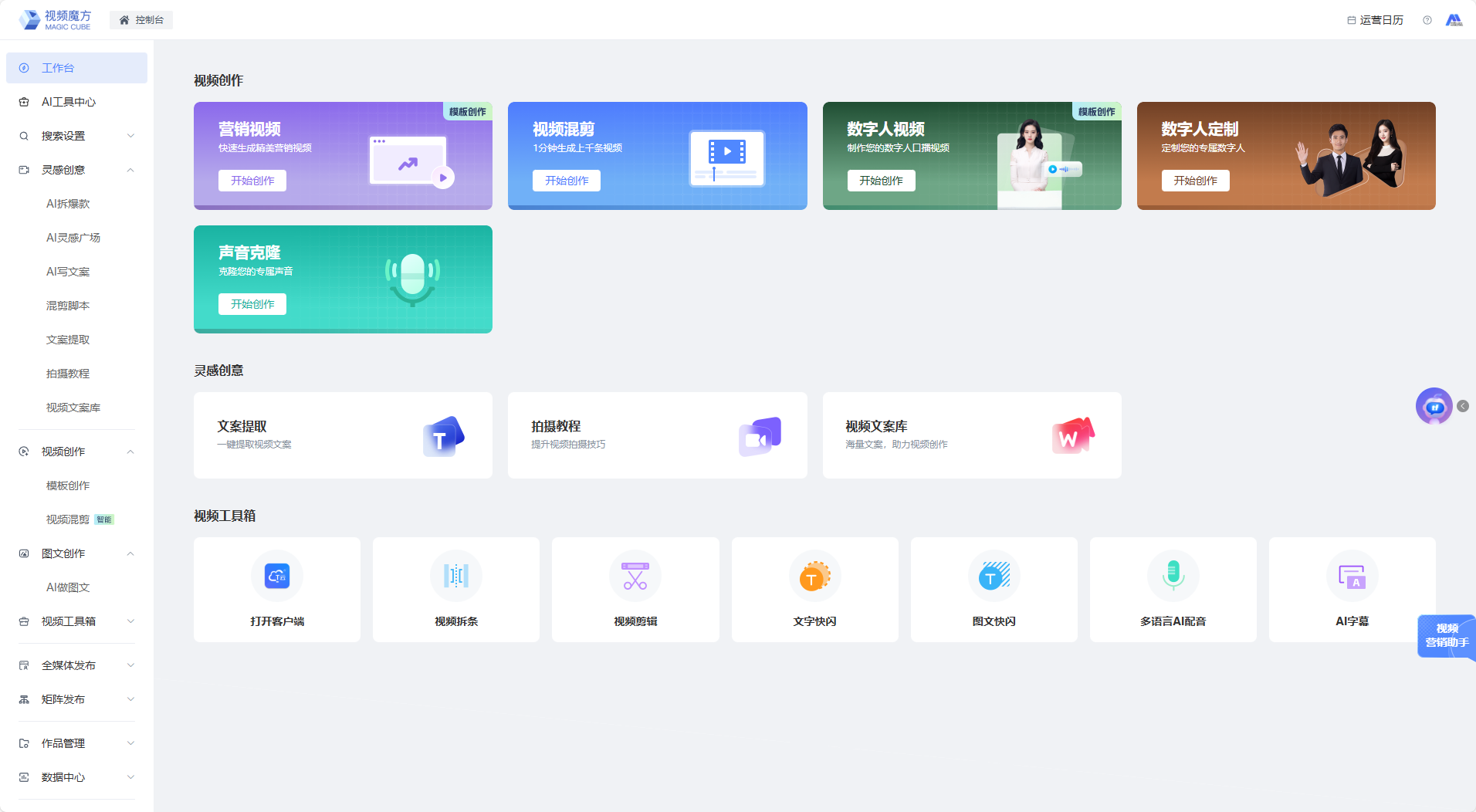Click 开始创作 on 视频混剪 card
This screenshot has height=812, width=1476.
click(567, 181)
